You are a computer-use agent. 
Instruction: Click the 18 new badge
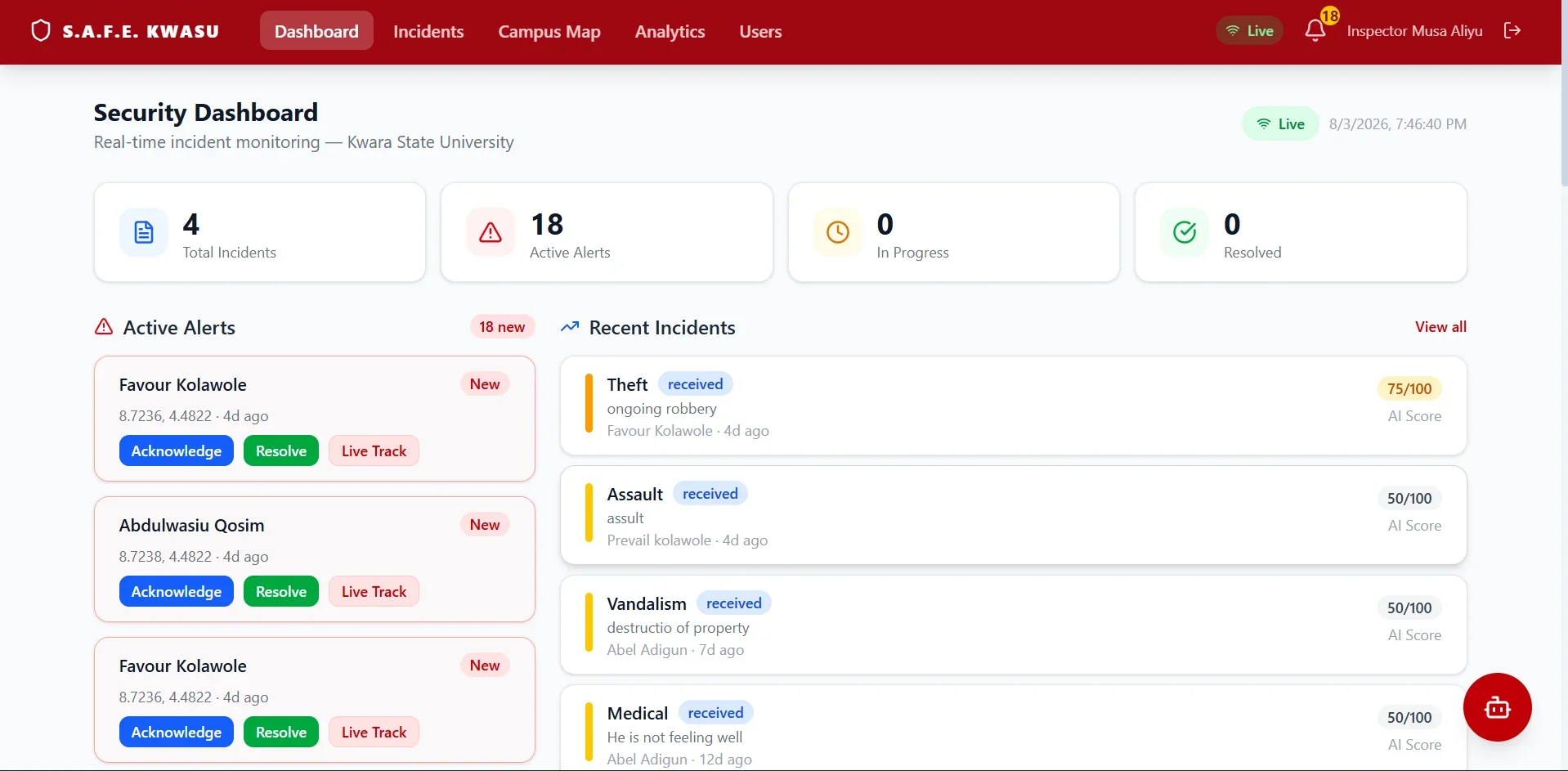pos(502,326)
